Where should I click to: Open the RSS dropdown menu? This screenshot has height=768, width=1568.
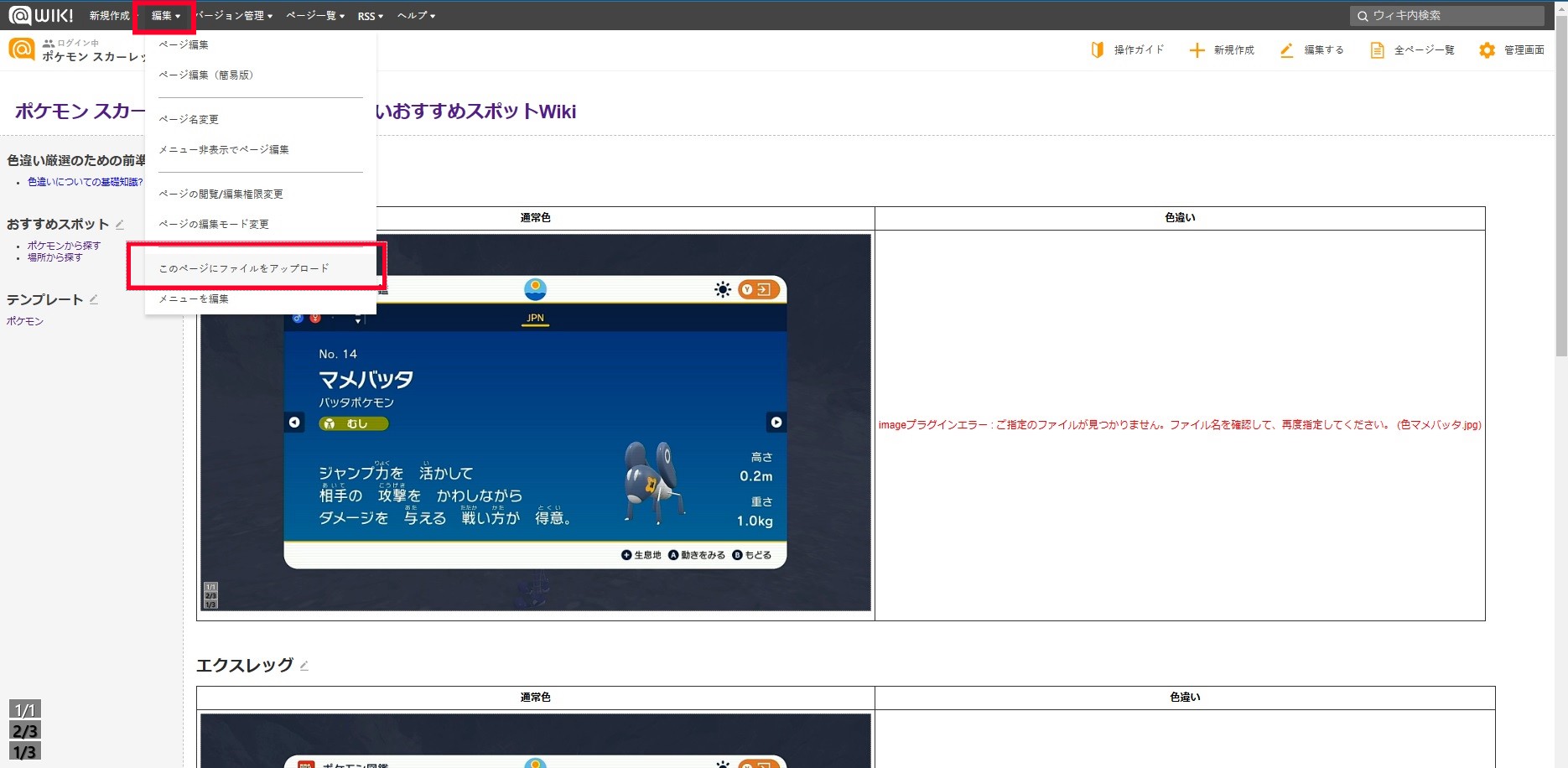[371, 16]
